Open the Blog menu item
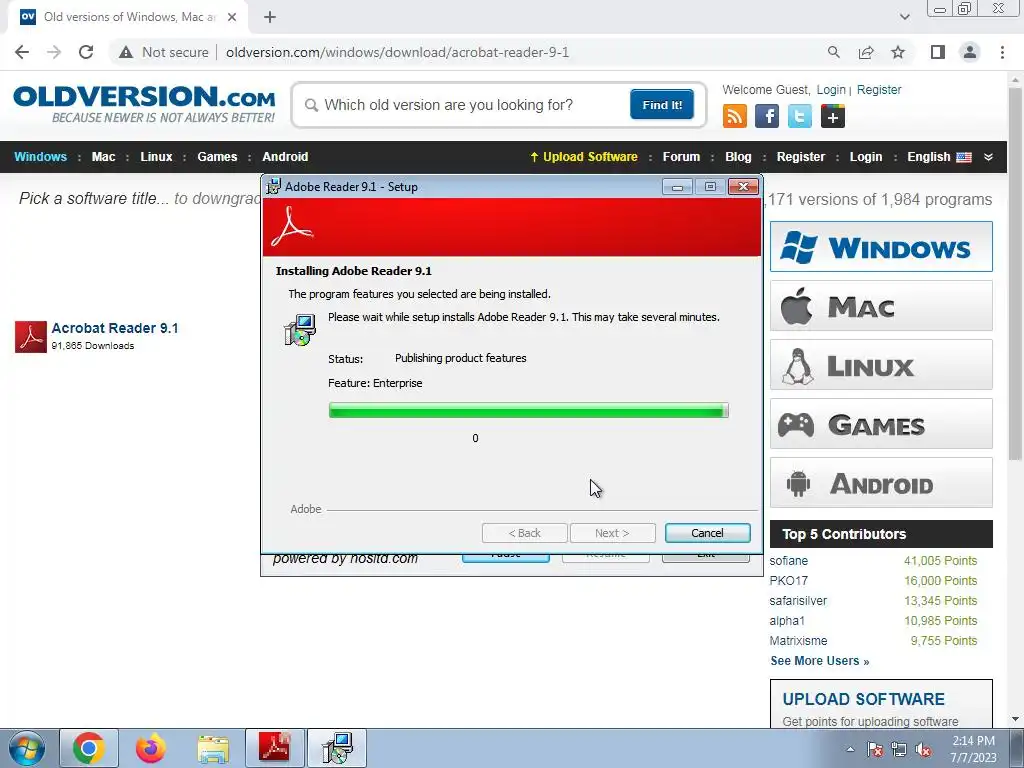This screenshot has height=768, width=1024. (x=738, y=157)
